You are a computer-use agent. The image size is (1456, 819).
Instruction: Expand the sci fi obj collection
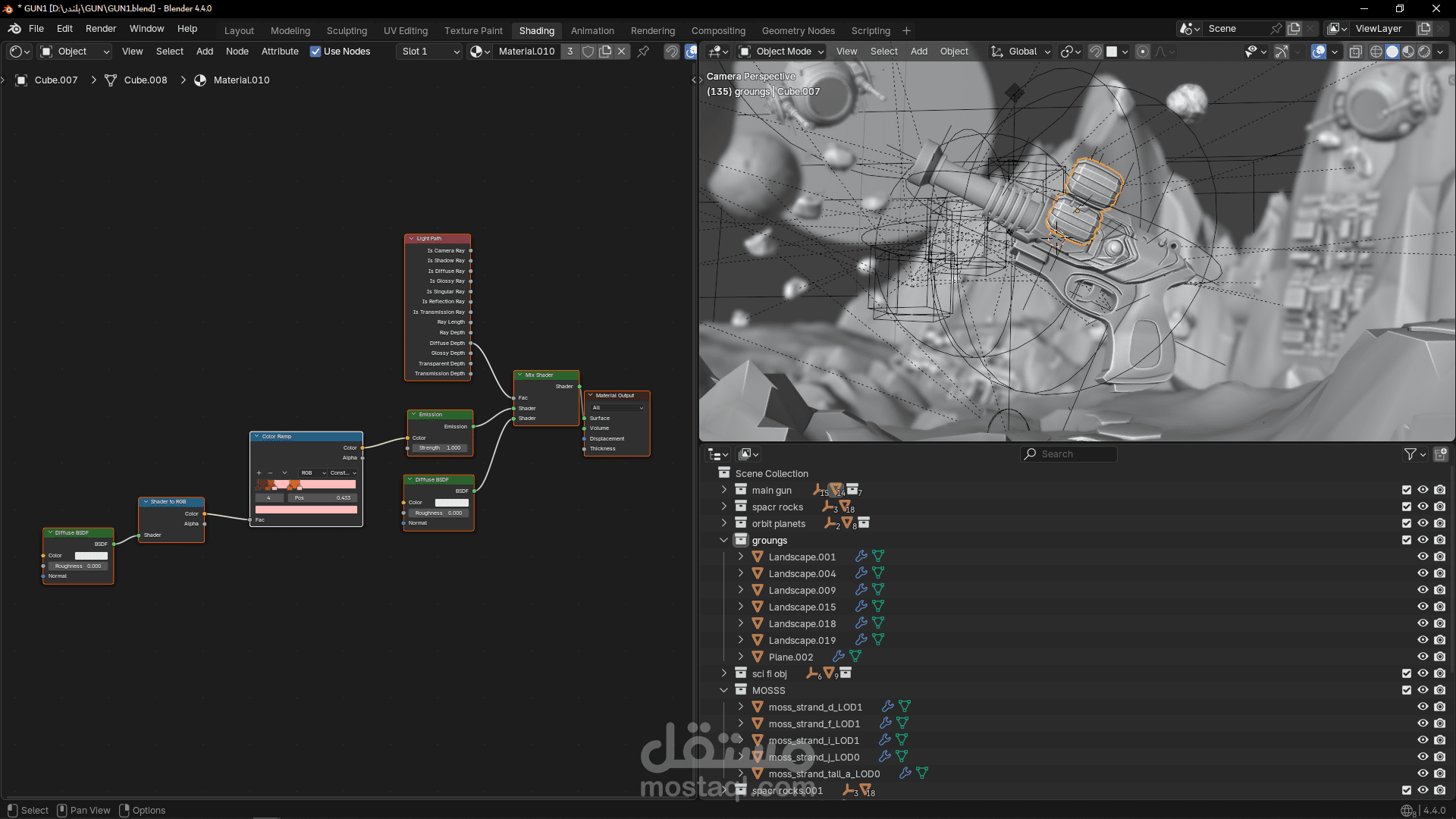click(x=723, y=673)
